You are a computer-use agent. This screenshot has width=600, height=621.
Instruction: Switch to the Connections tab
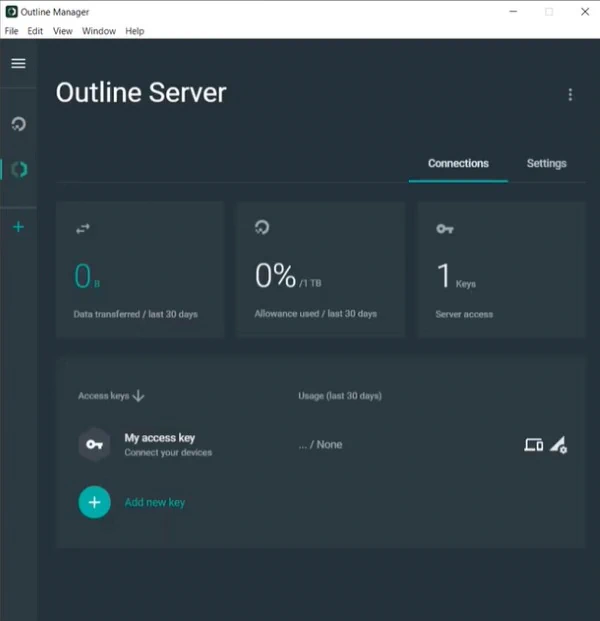click(x=458, y=164)
